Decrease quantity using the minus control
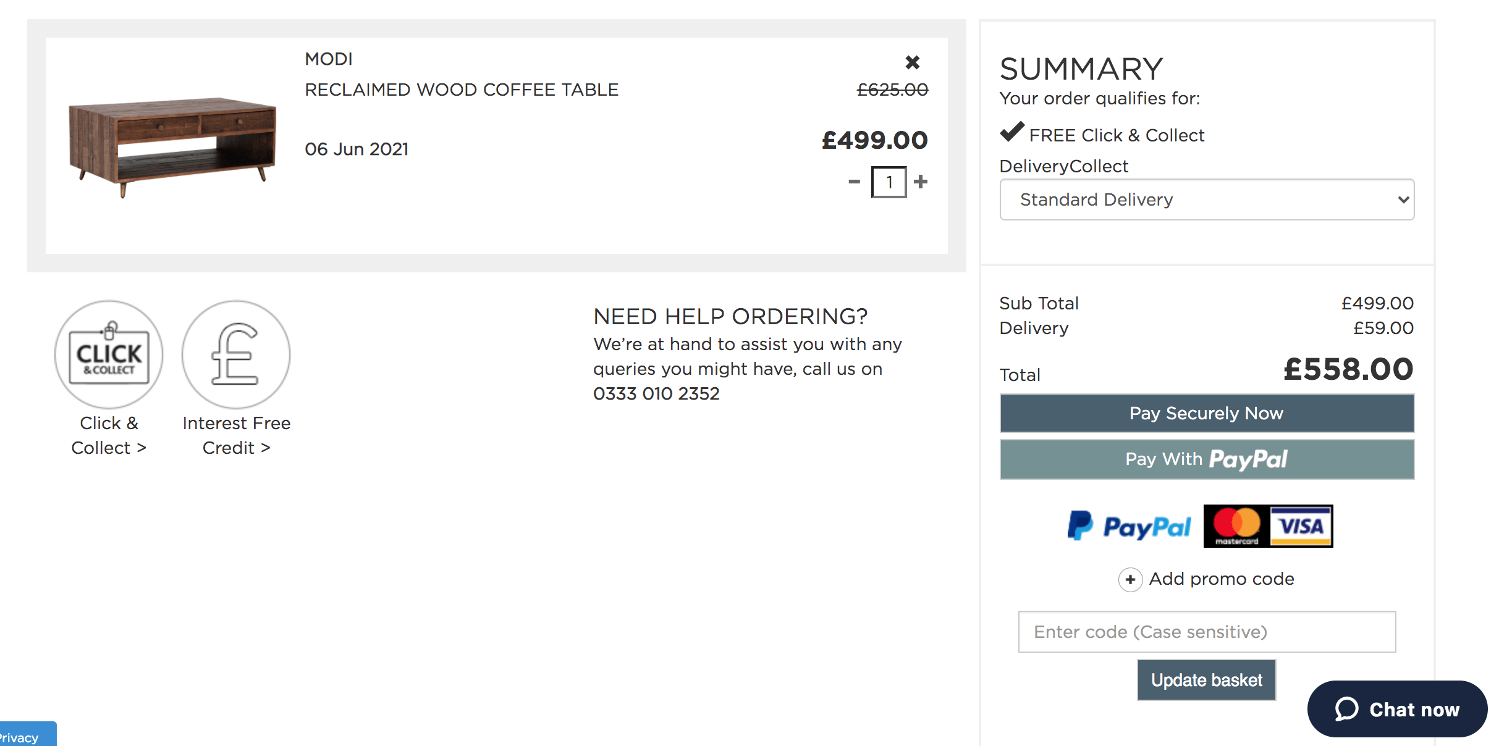Viewport: 1500px width, 746px height. click(x=854, y=182)
